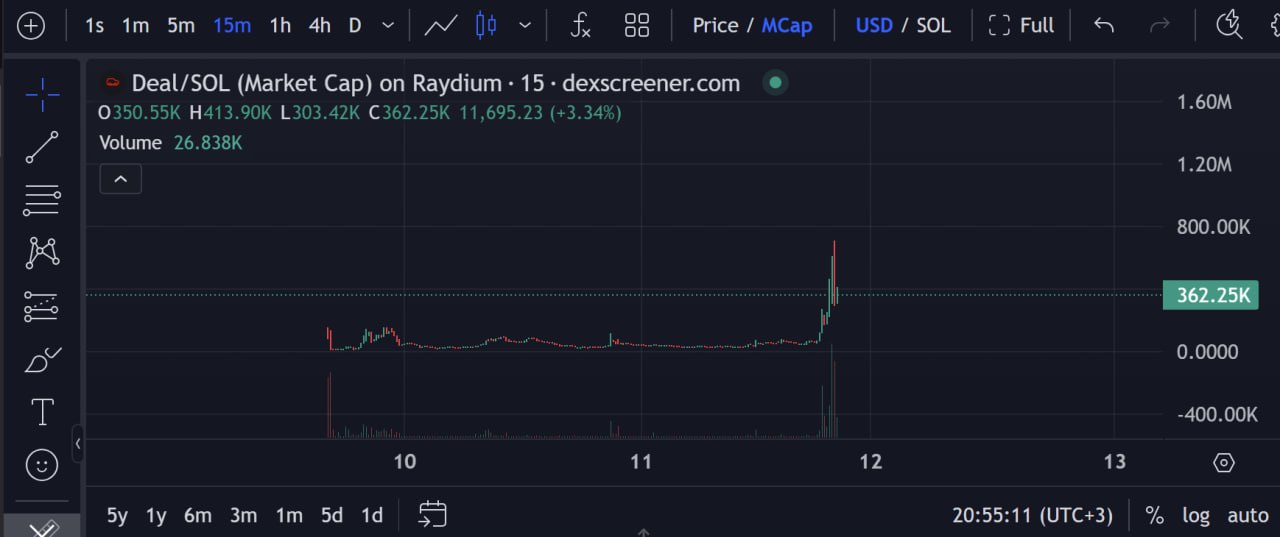The height and width of the screenshot is (537, 1280).
Task: Open the emoji icons tool
Action: click(42, 464)
